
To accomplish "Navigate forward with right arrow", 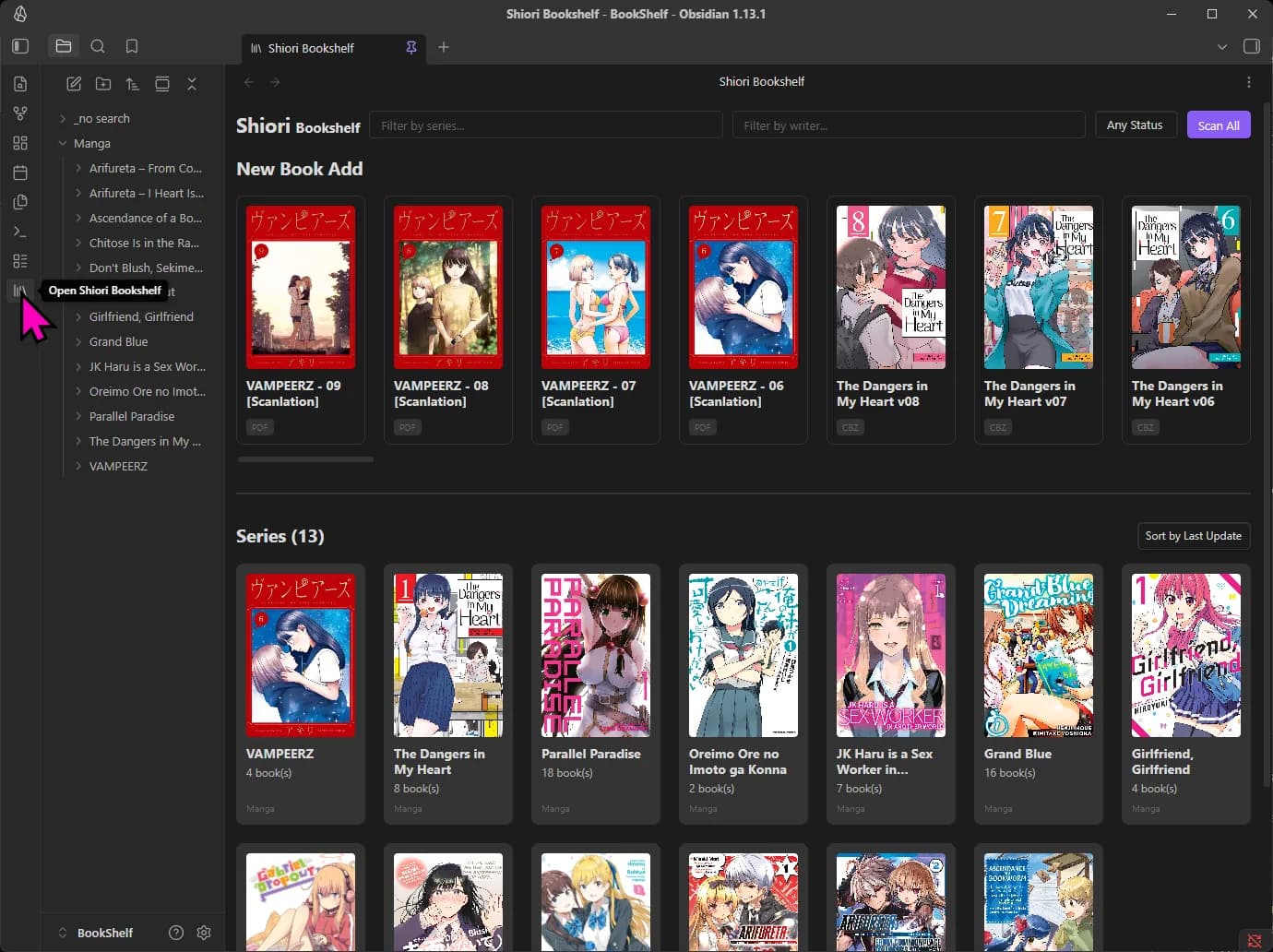I will point(275,82).
